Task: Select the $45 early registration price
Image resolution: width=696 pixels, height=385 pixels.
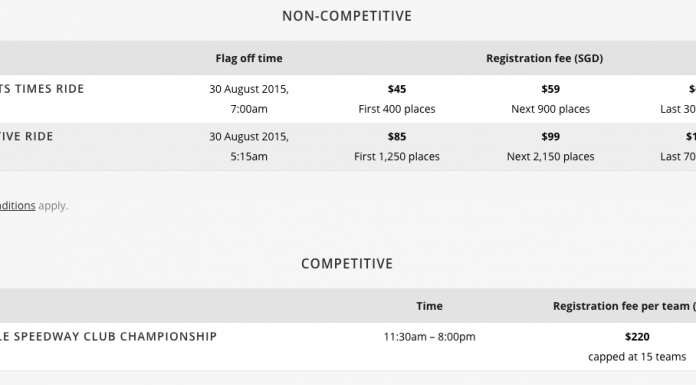Action: [x=397, y=89]
